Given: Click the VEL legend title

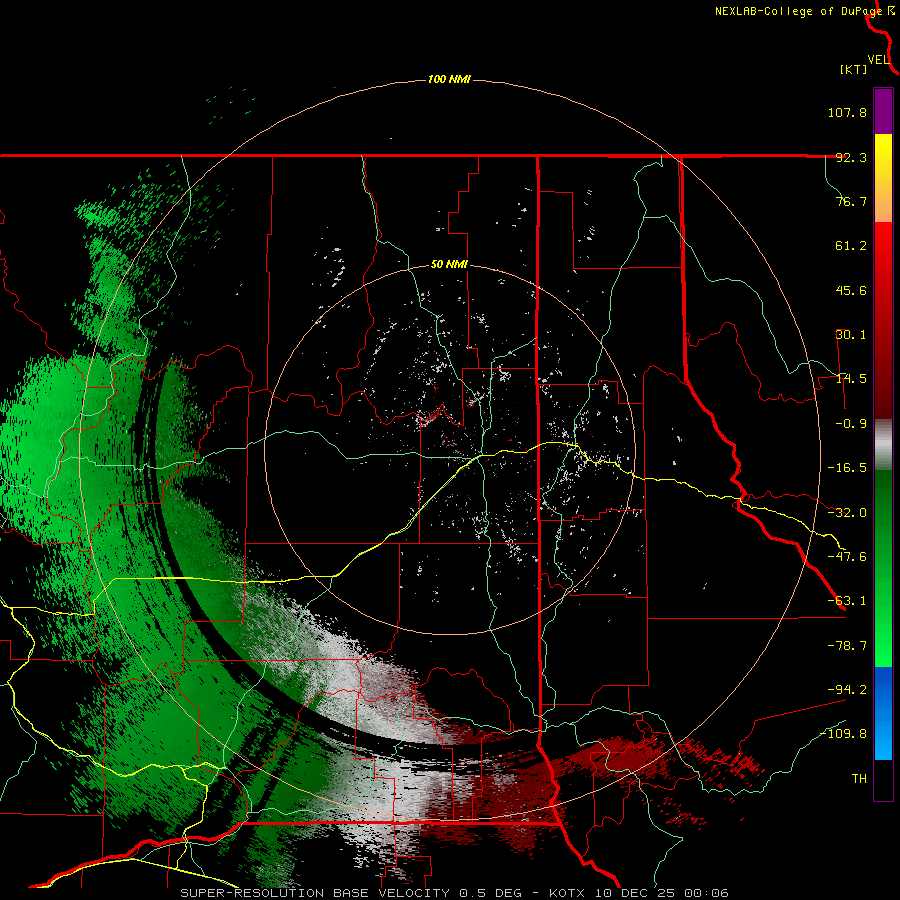Looking at the screenshot, I should (878, 60).
